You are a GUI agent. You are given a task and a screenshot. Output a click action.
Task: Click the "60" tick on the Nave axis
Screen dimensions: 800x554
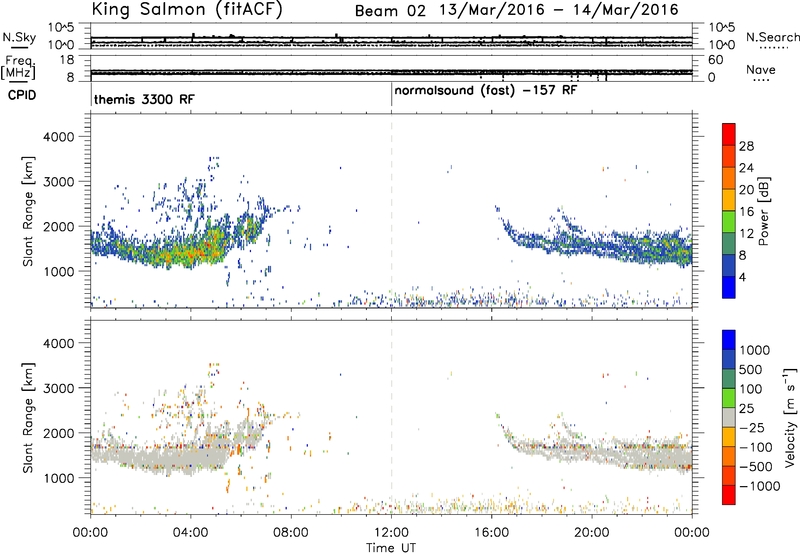pyautogui.click(x=716, y=60)
